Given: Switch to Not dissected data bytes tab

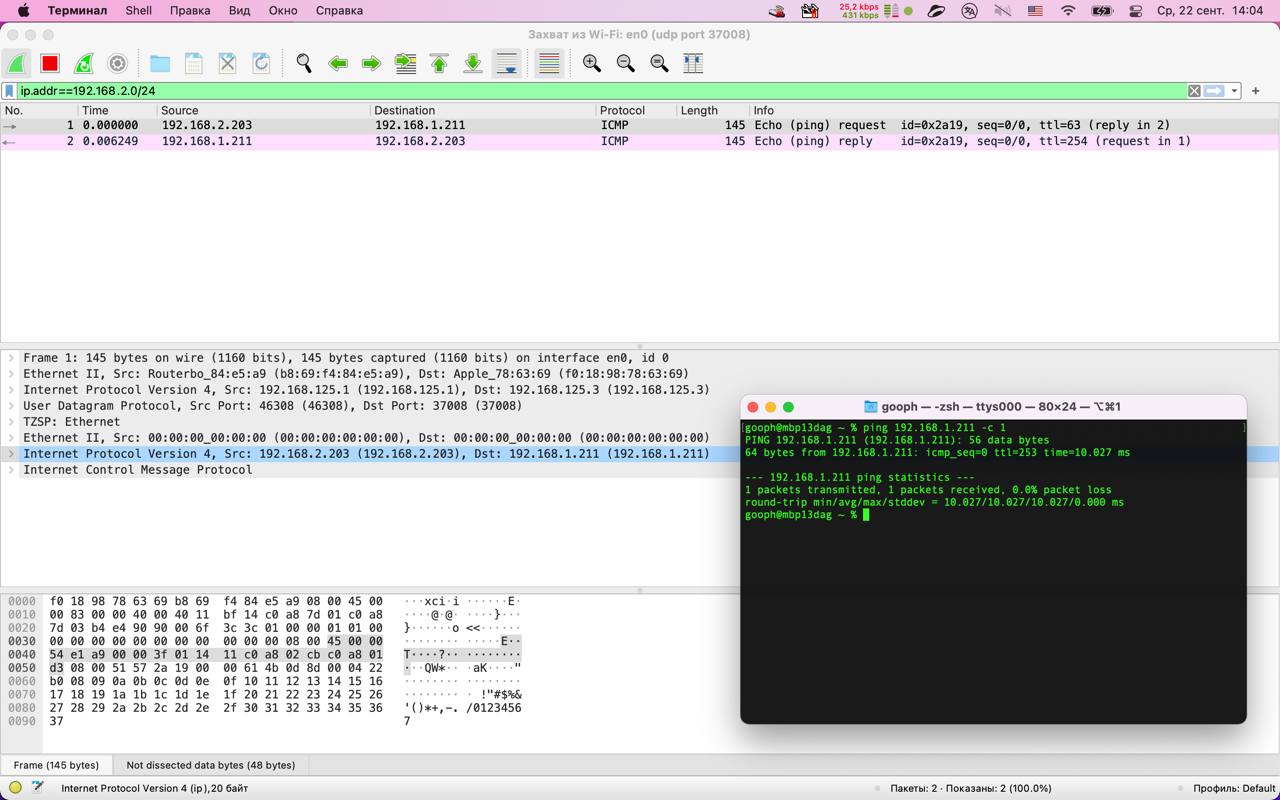Looking at the screenshot, I should click(211, 765).
